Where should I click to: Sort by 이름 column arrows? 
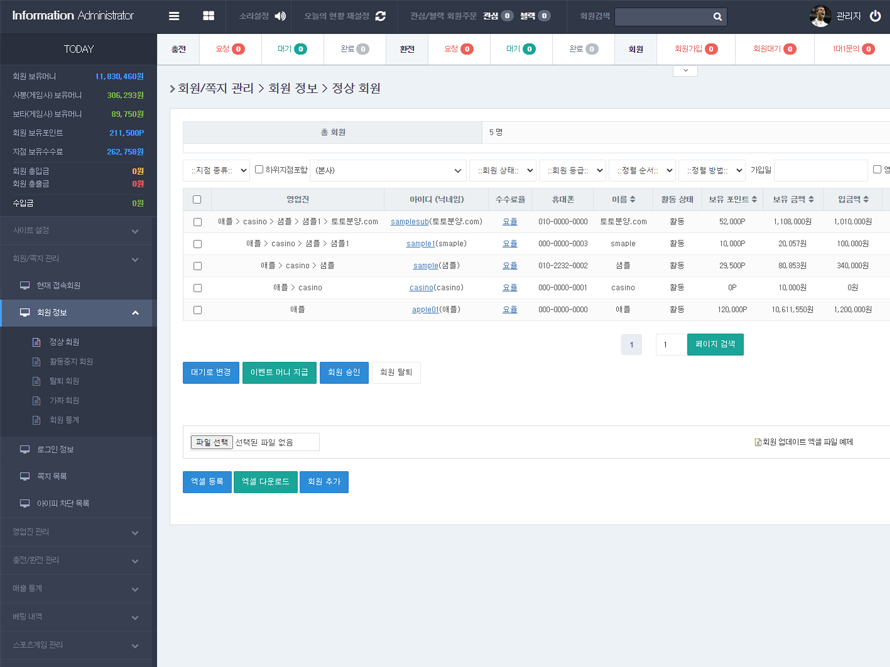[632, 199]
